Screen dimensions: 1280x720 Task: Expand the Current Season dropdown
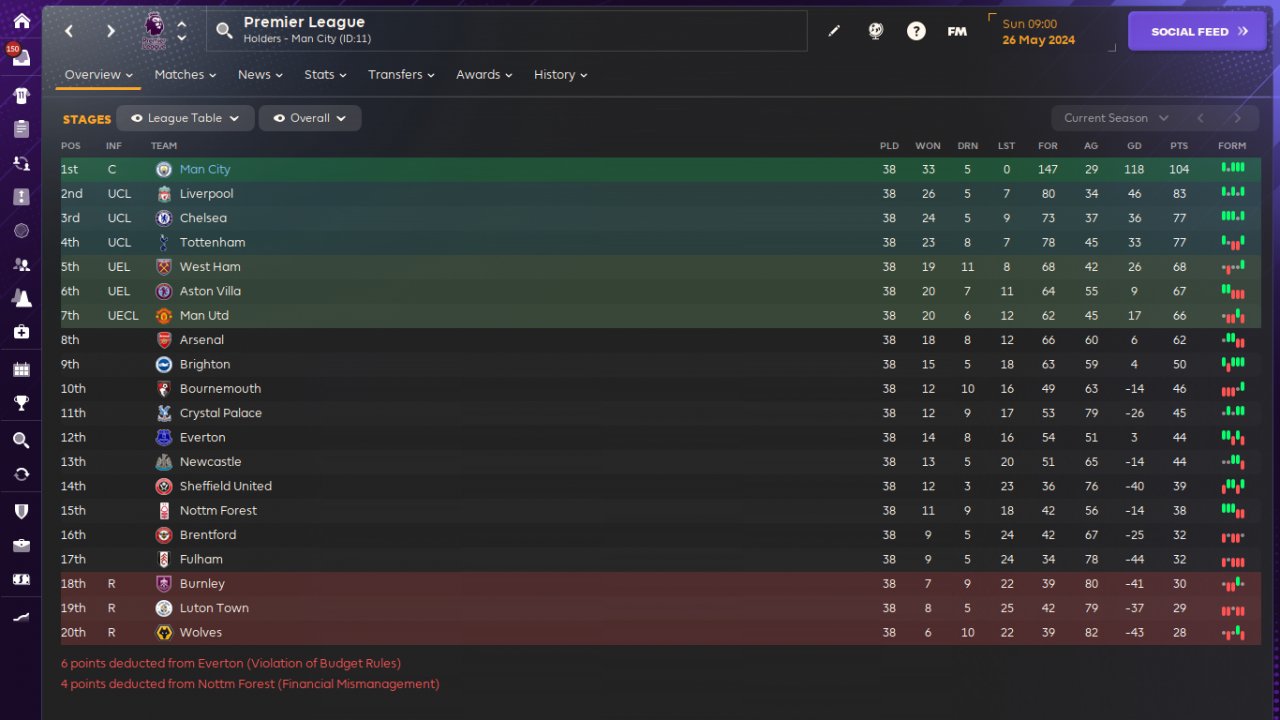pyautogui.click(x=1115, y=118)
